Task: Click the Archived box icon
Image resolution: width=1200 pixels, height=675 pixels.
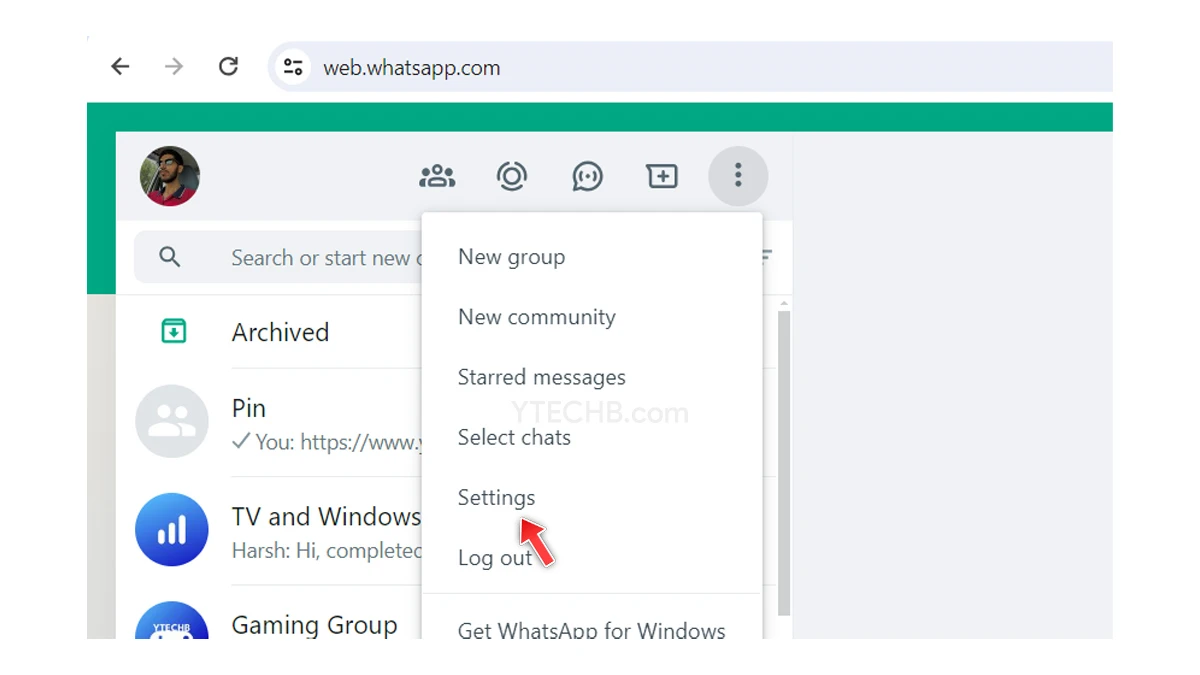Action: [174, 331]
